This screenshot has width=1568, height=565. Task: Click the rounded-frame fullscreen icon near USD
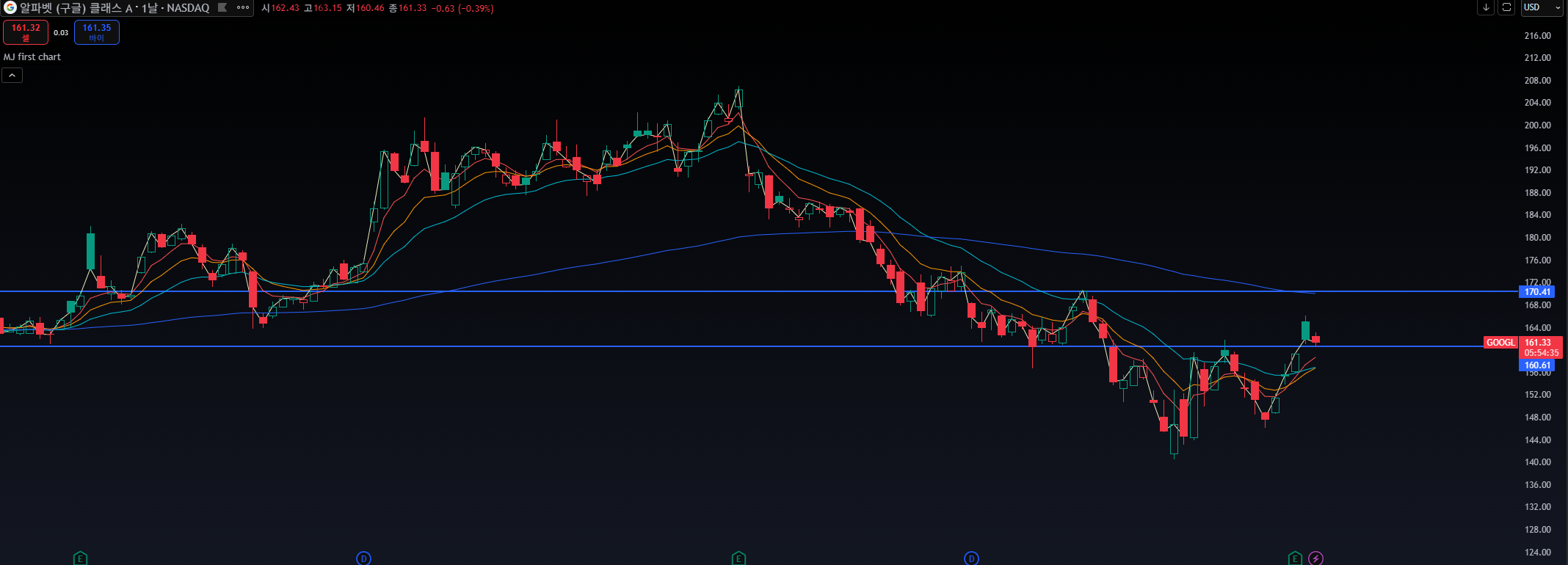[1506, 7]
